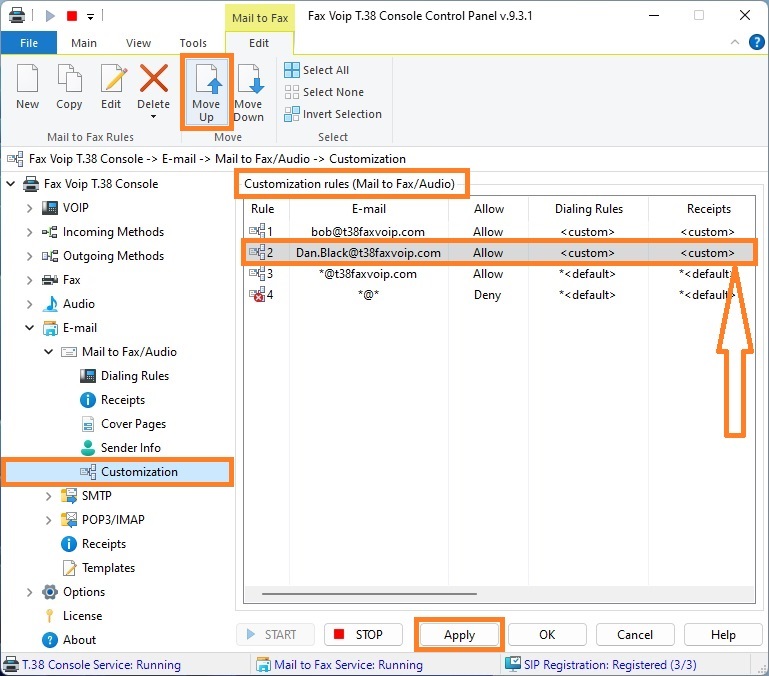Expand the Options tree node
This screenshot has height=676, width=769.
[29, 592]
